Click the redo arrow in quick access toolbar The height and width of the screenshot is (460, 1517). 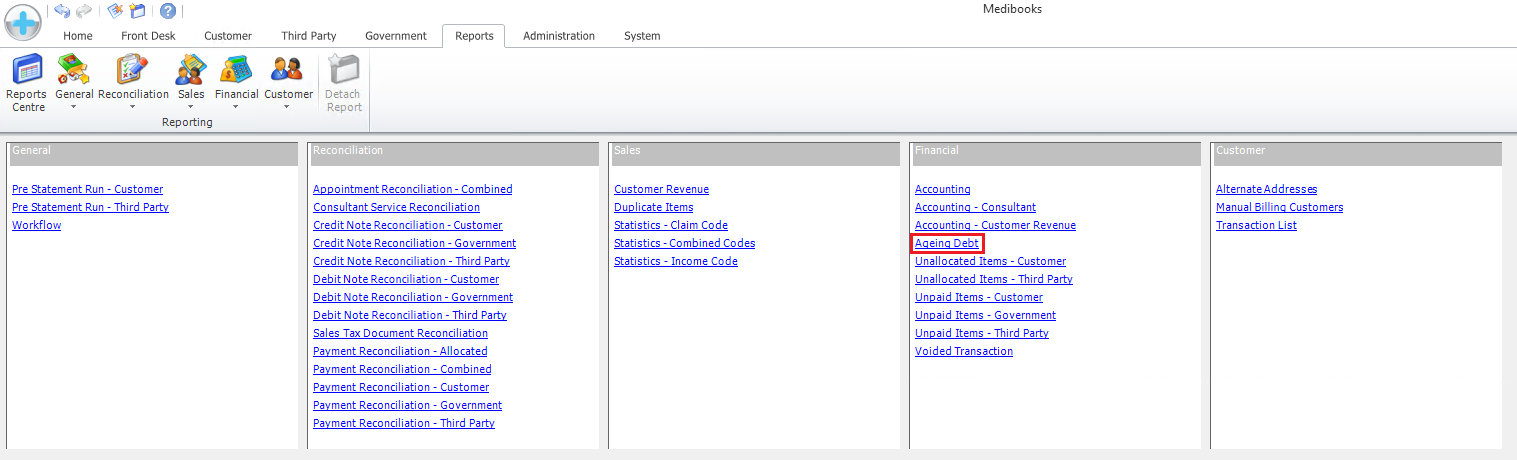(84, 11)
